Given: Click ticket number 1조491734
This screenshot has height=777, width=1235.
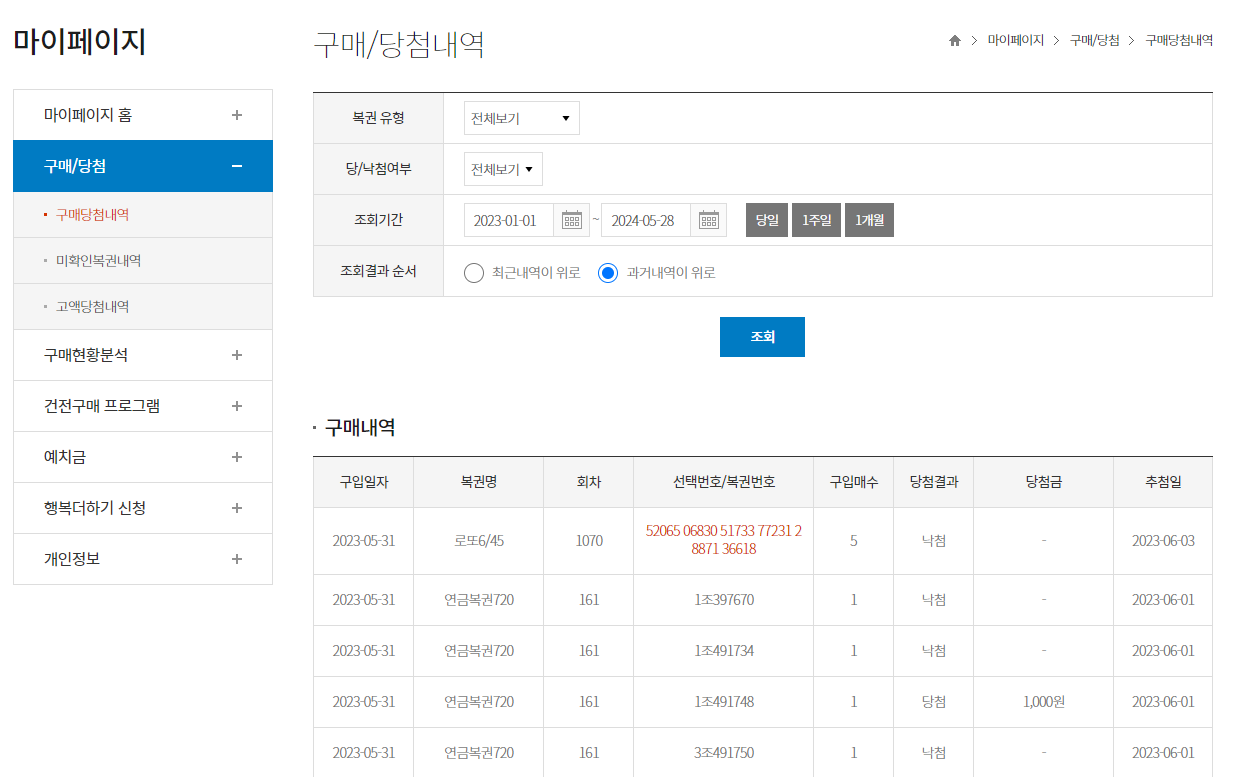Looking at the screenshot, I should coord(724,651).
